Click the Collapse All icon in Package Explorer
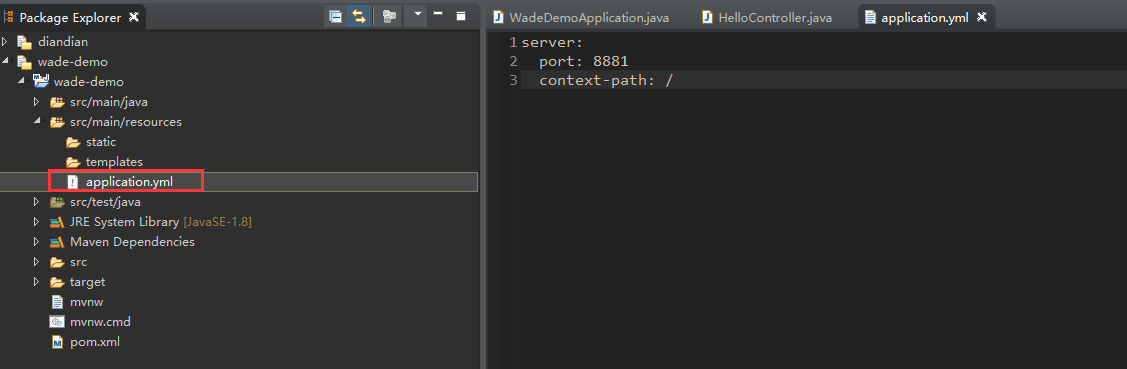 click(x=335, y=17)
